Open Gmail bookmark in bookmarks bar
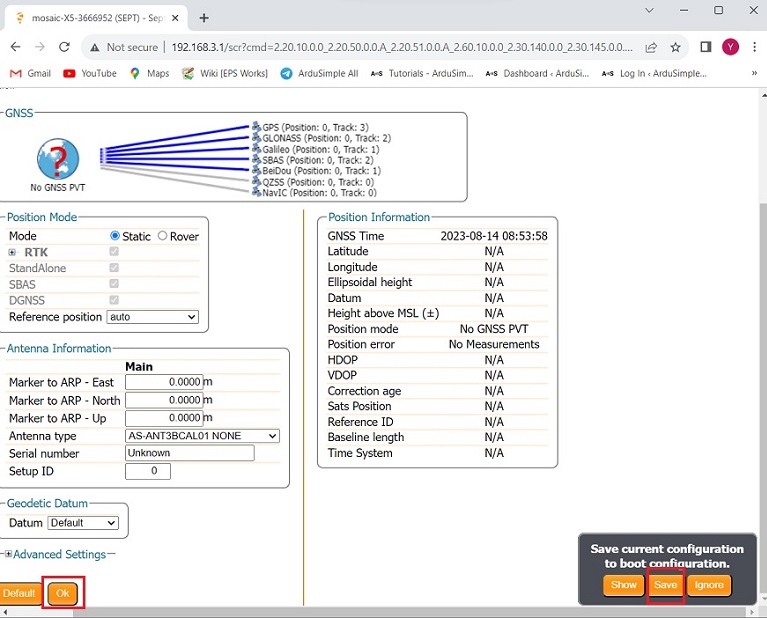This screenshot has height=618, width=767. click(x=30, y=73)
